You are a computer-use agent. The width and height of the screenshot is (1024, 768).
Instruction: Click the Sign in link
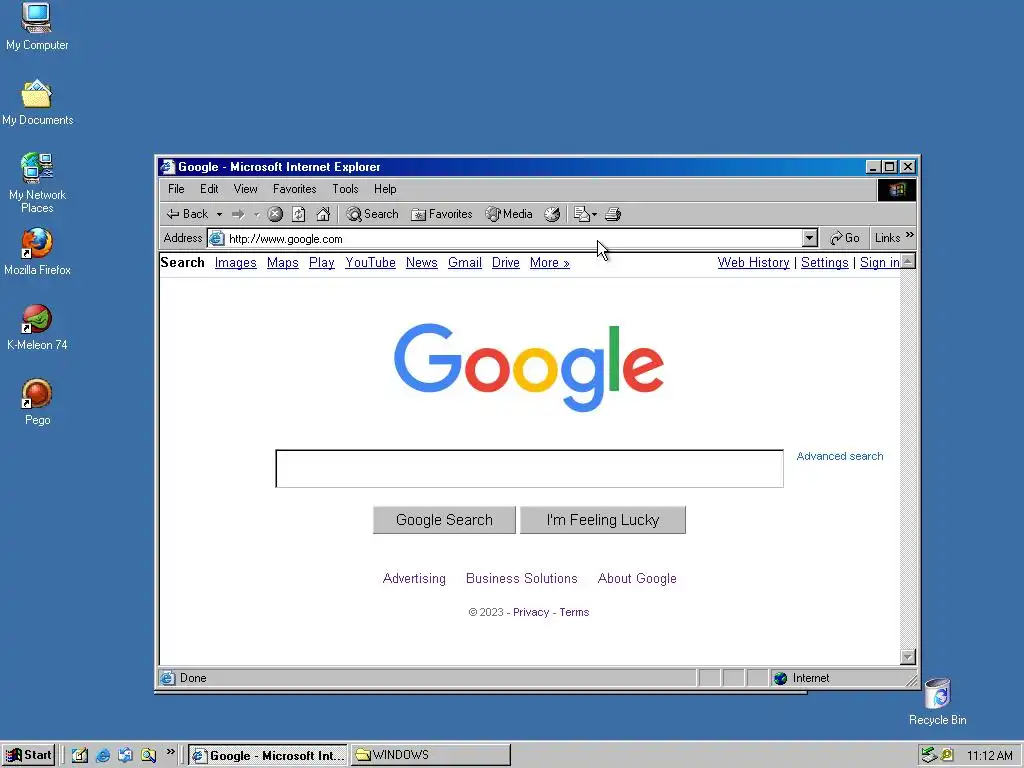coord(880,263)
